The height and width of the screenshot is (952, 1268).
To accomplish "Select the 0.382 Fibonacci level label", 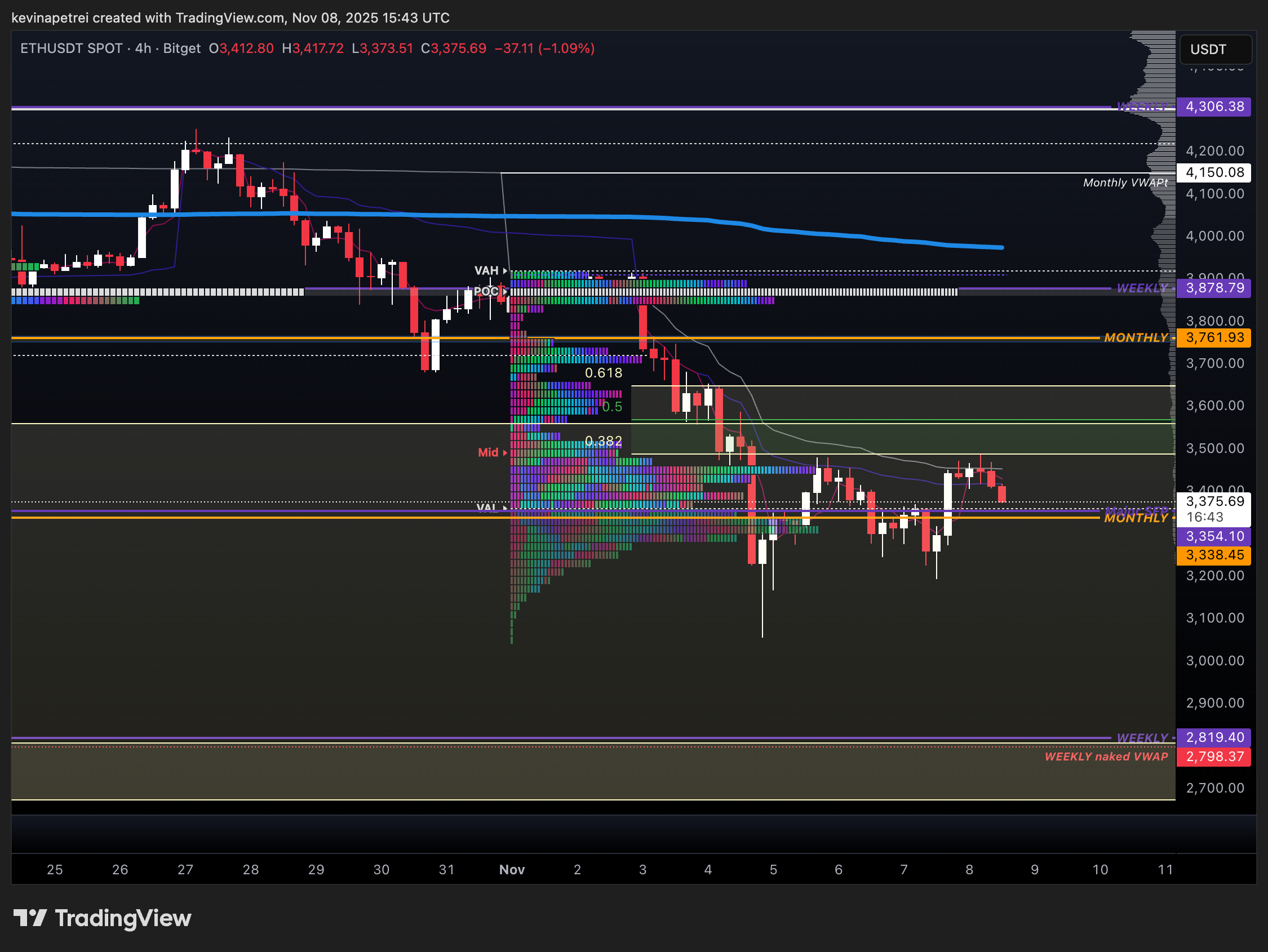I will click(x=603, y=441).
